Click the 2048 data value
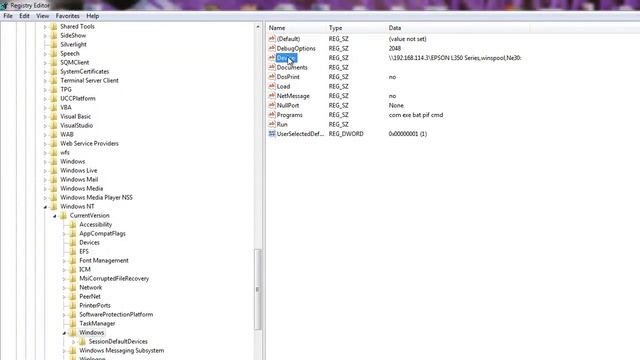 395,48
